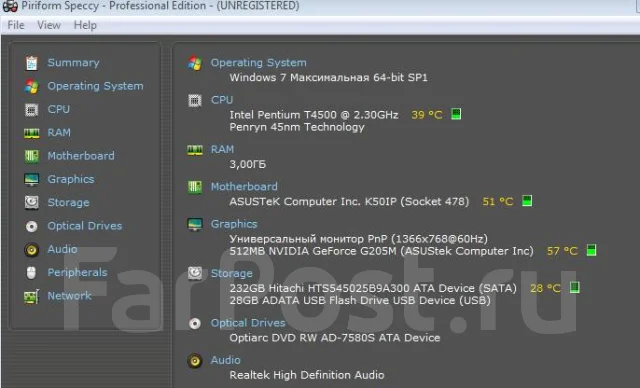Show the Graphics section from sidebar
This screenshot has width=640, height=388.
(71, 179)
